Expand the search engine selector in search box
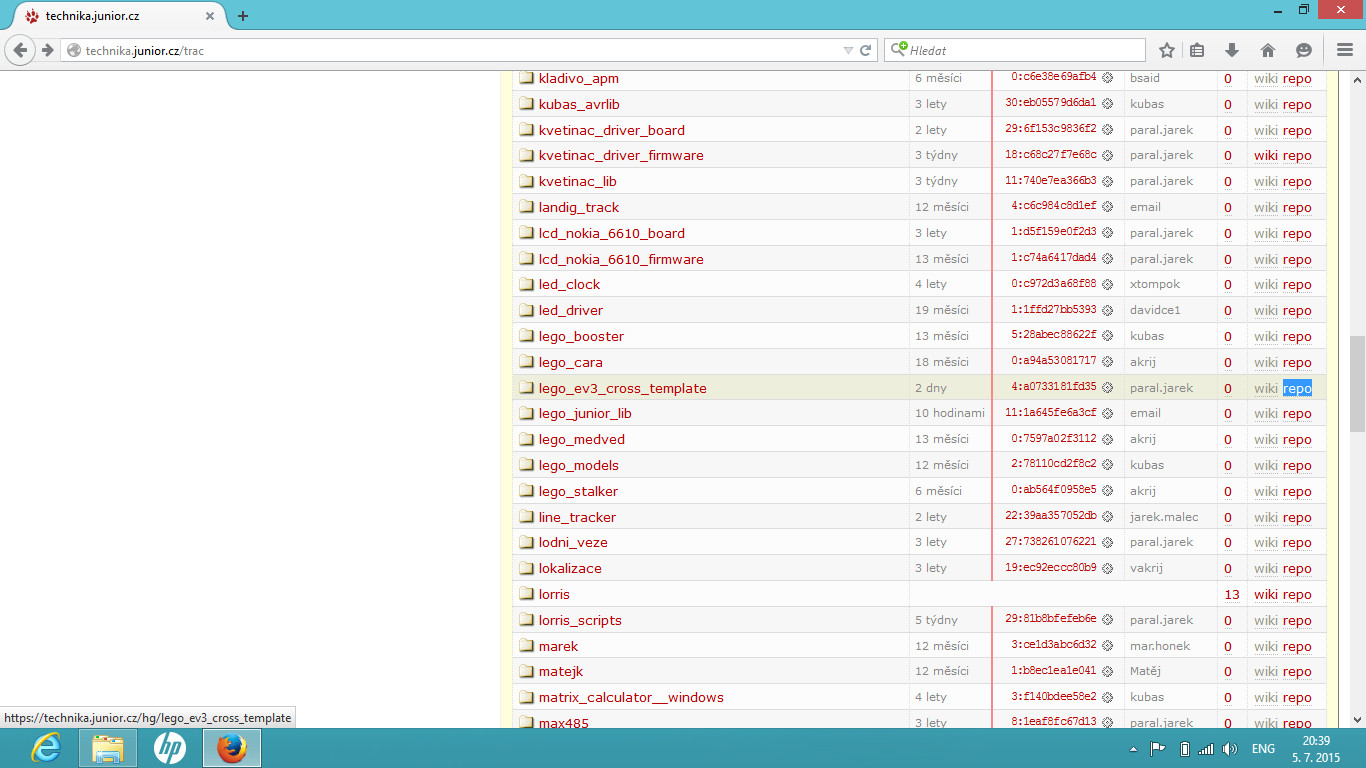The width and height of the screenshot is (1366, 768). [898, 49]
